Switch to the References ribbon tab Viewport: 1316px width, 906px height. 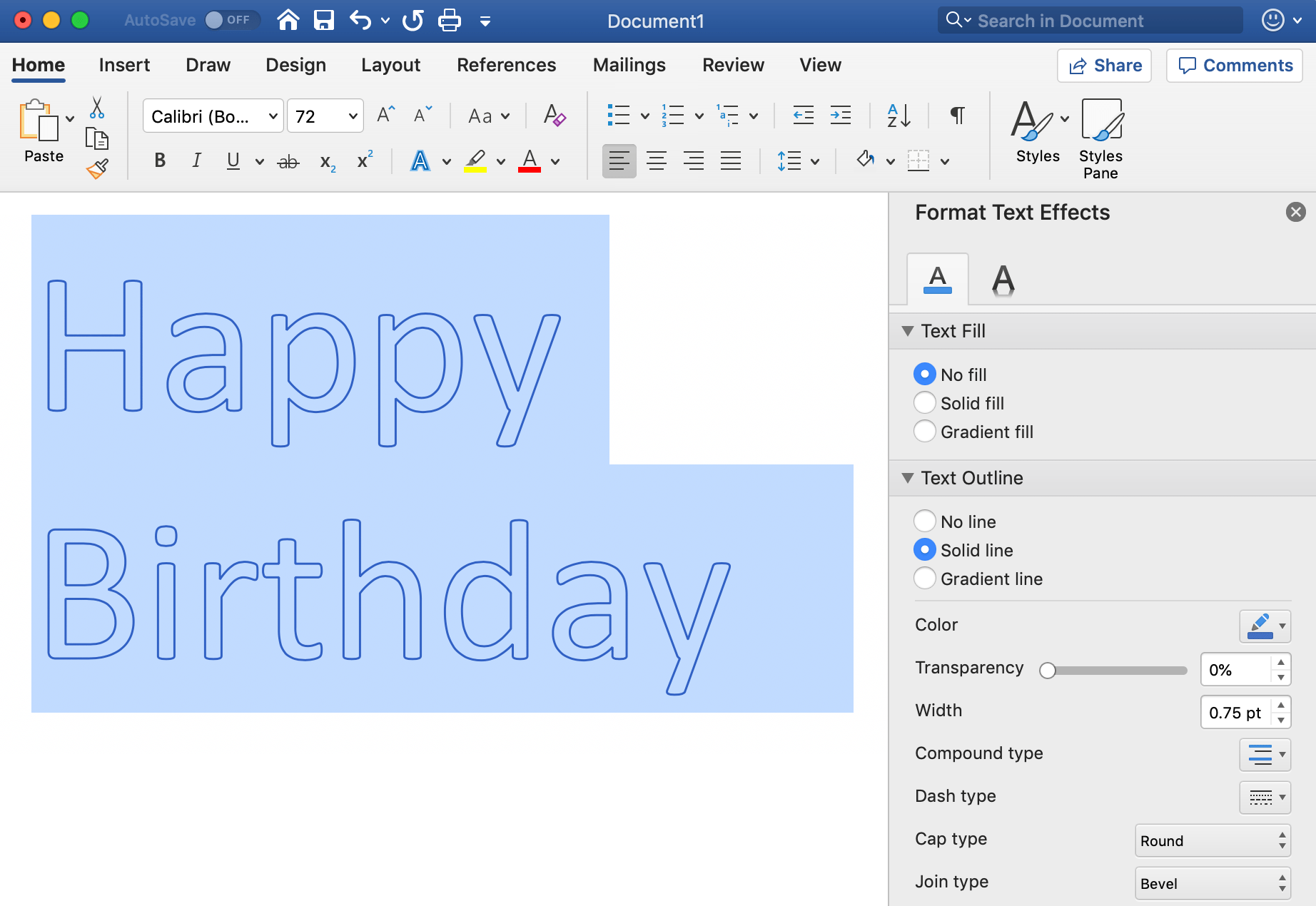(507, 65)
